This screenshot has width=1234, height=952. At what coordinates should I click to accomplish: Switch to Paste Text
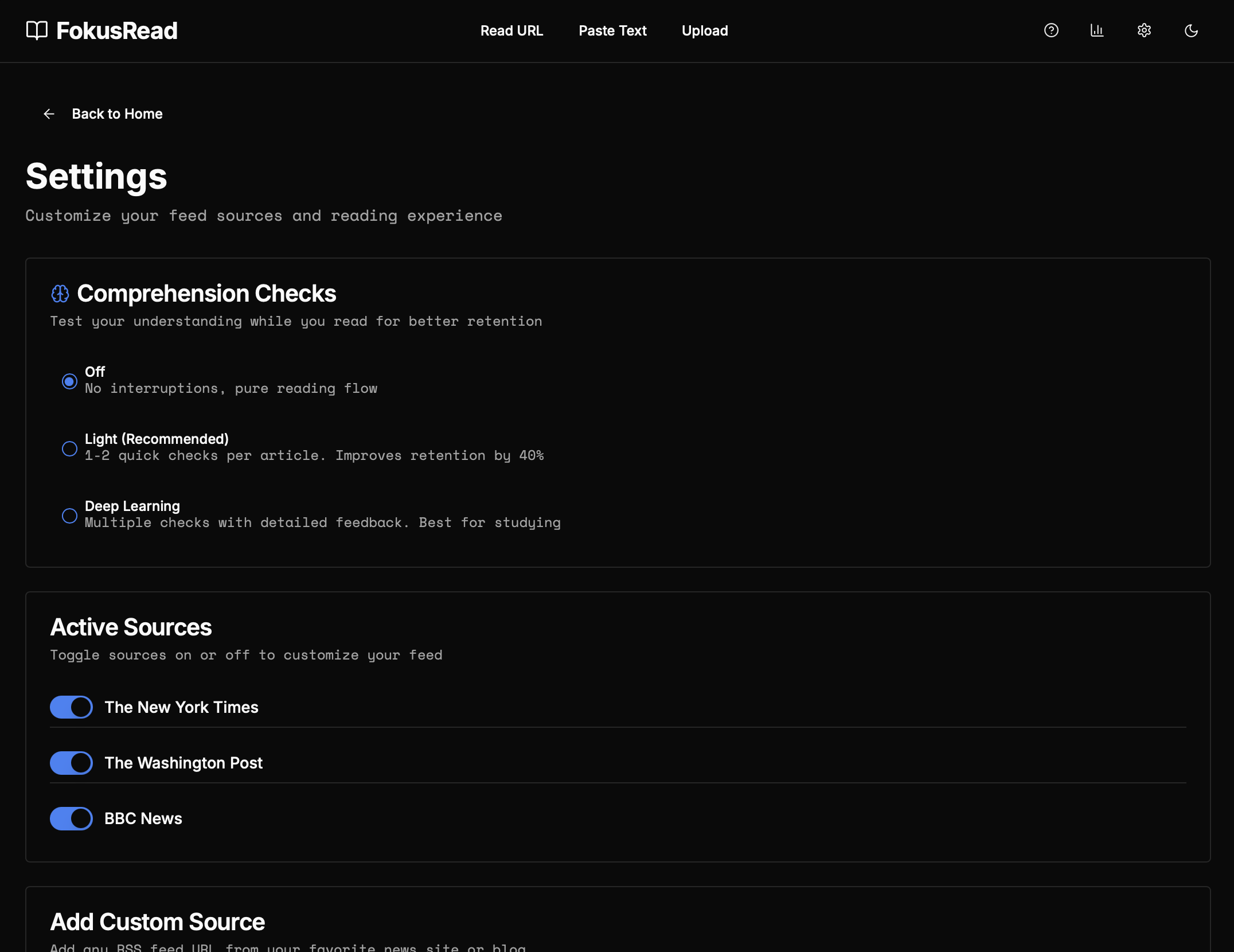(612, 31)
